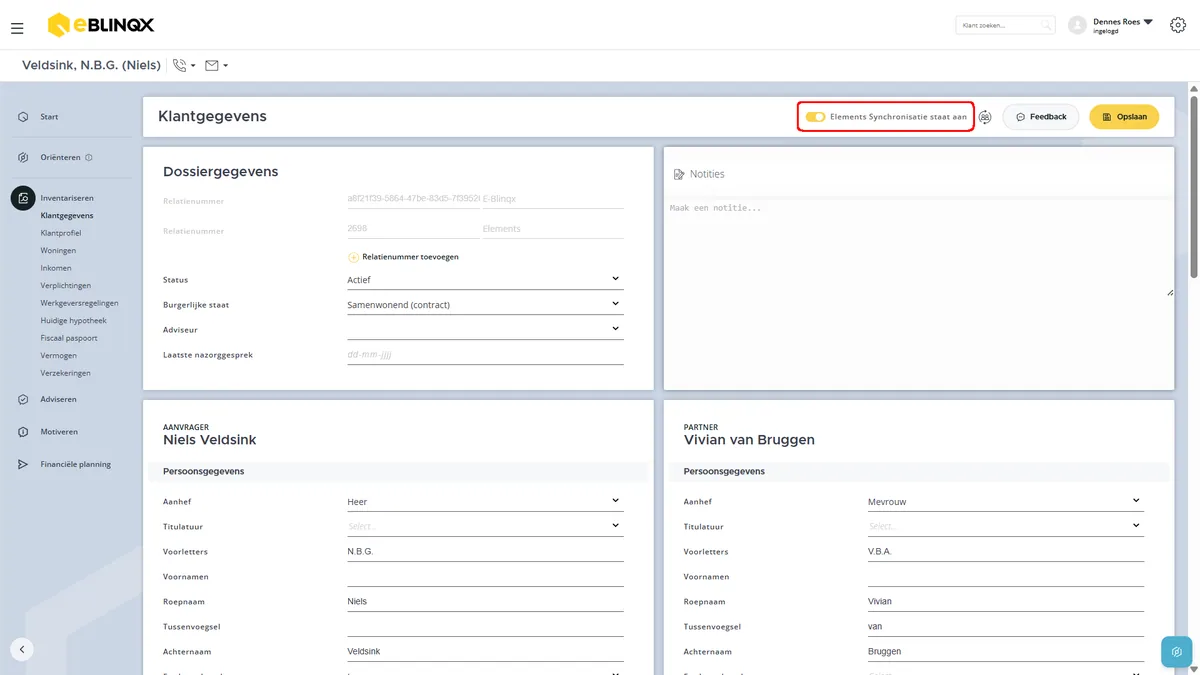Click the Oriënteren sidebar icon
The image size is (1200, 675).
23,157
